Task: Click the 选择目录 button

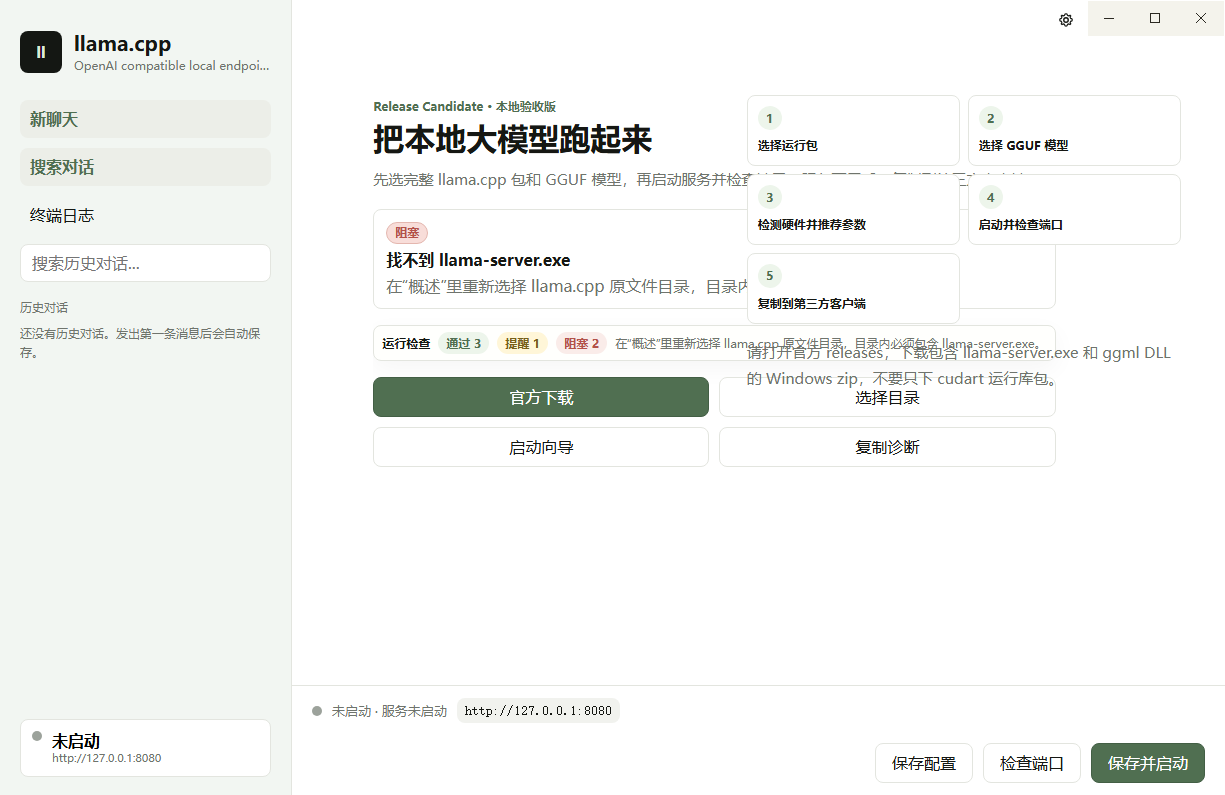Action: [887, 397]
